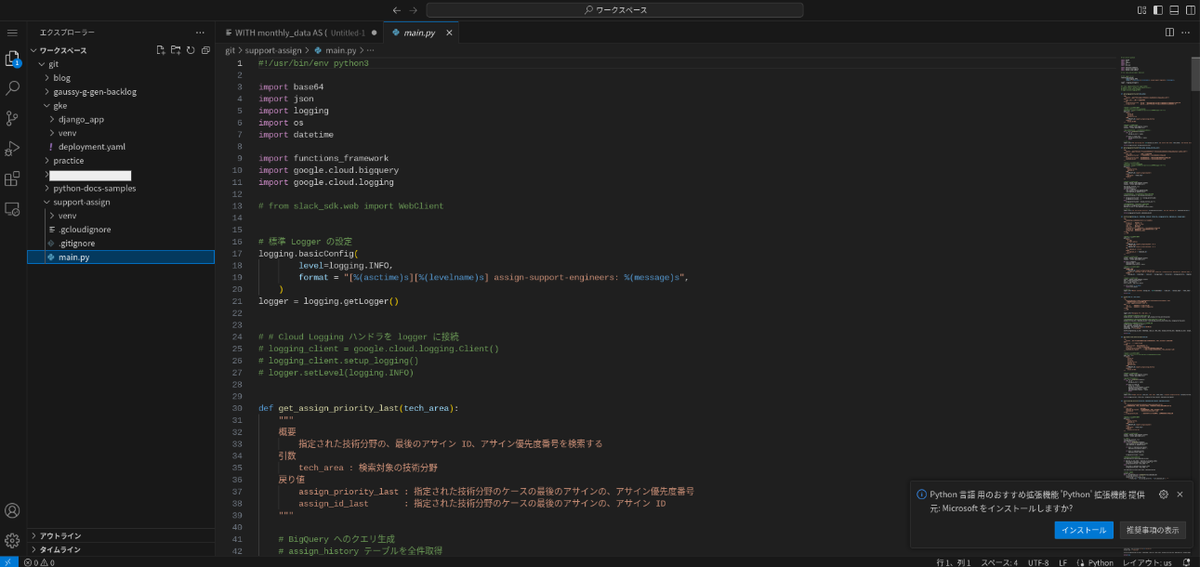
Task: Expand the blog folder
Action: (x=120, y=77)
